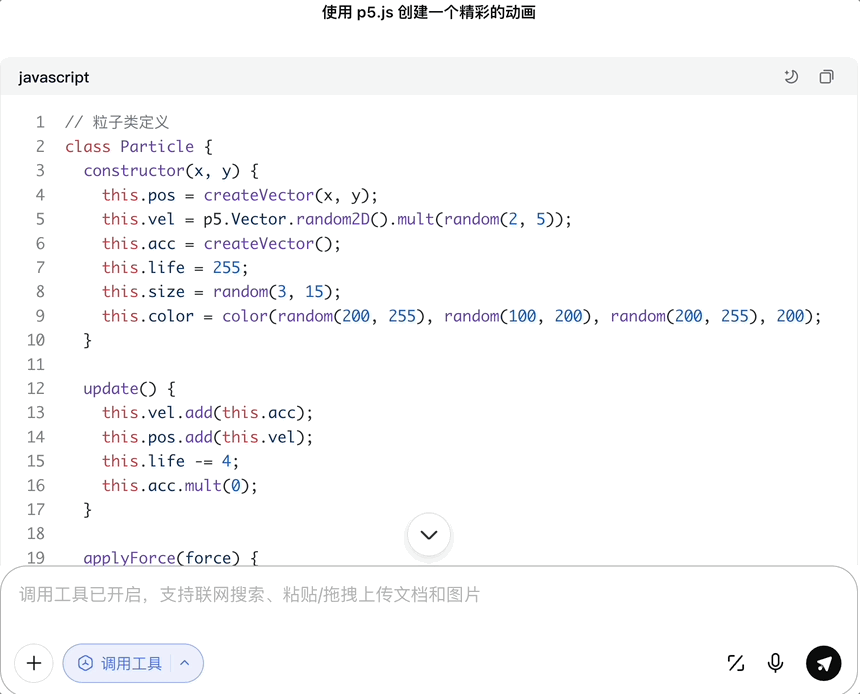Open the 调用工具 options with its chevron arrow
The height and width of the screenshot is (694, 860).
click(184, 663)
